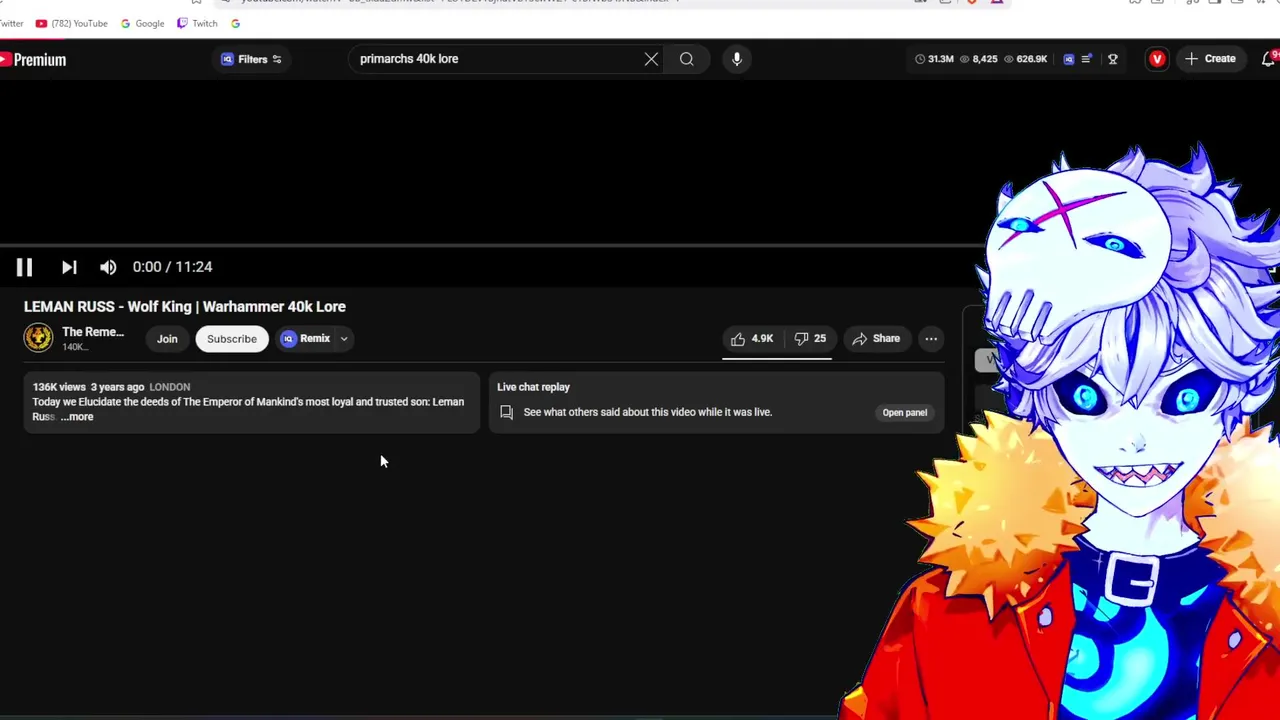The width and height of the screenshot is (1280, 720).
Task: Click the Remix button
Action: click(305, 338)
